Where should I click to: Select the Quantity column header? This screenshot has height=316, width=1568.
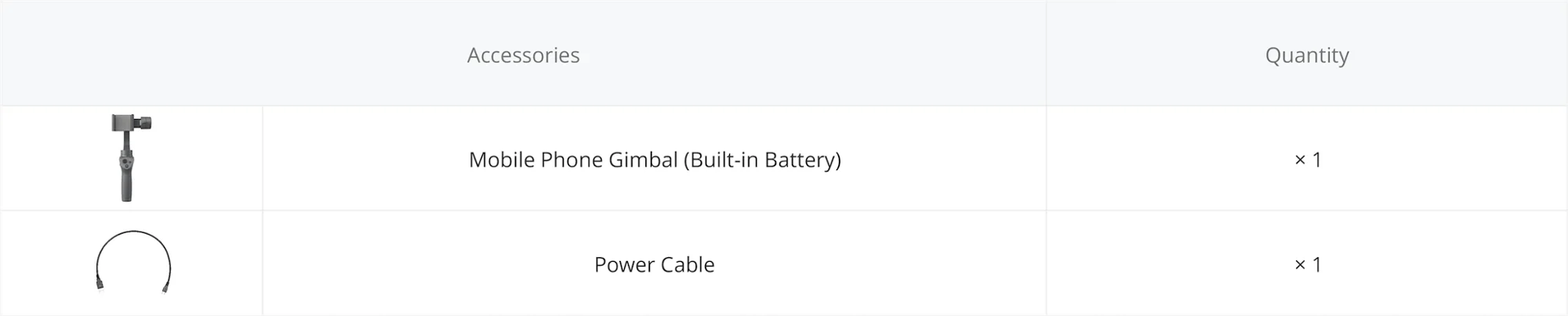click(x=1306, y=55)
